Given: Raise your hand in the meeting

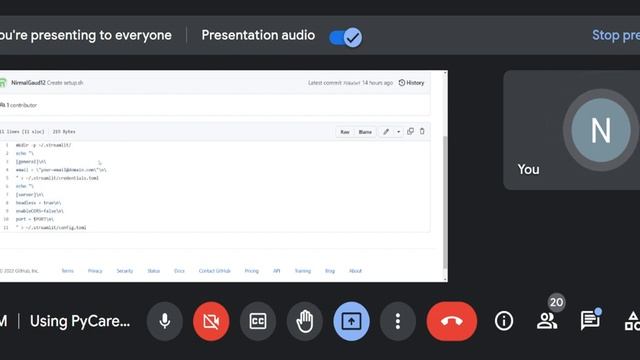Looking at the screenshot, I should click(304, 321).
